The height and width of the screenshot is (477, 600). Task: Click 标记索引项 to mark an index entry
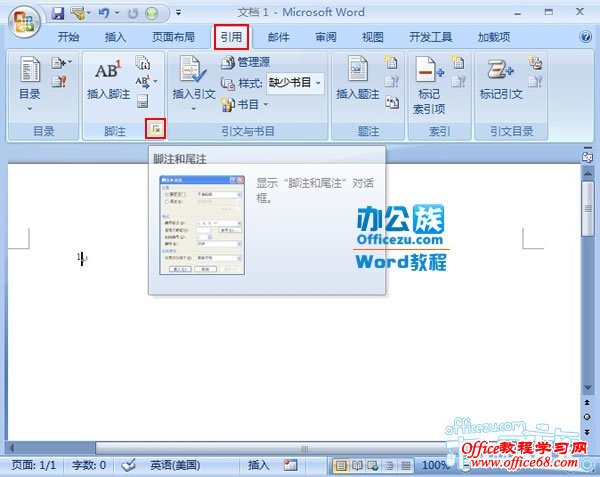click(x=429, y=85)
